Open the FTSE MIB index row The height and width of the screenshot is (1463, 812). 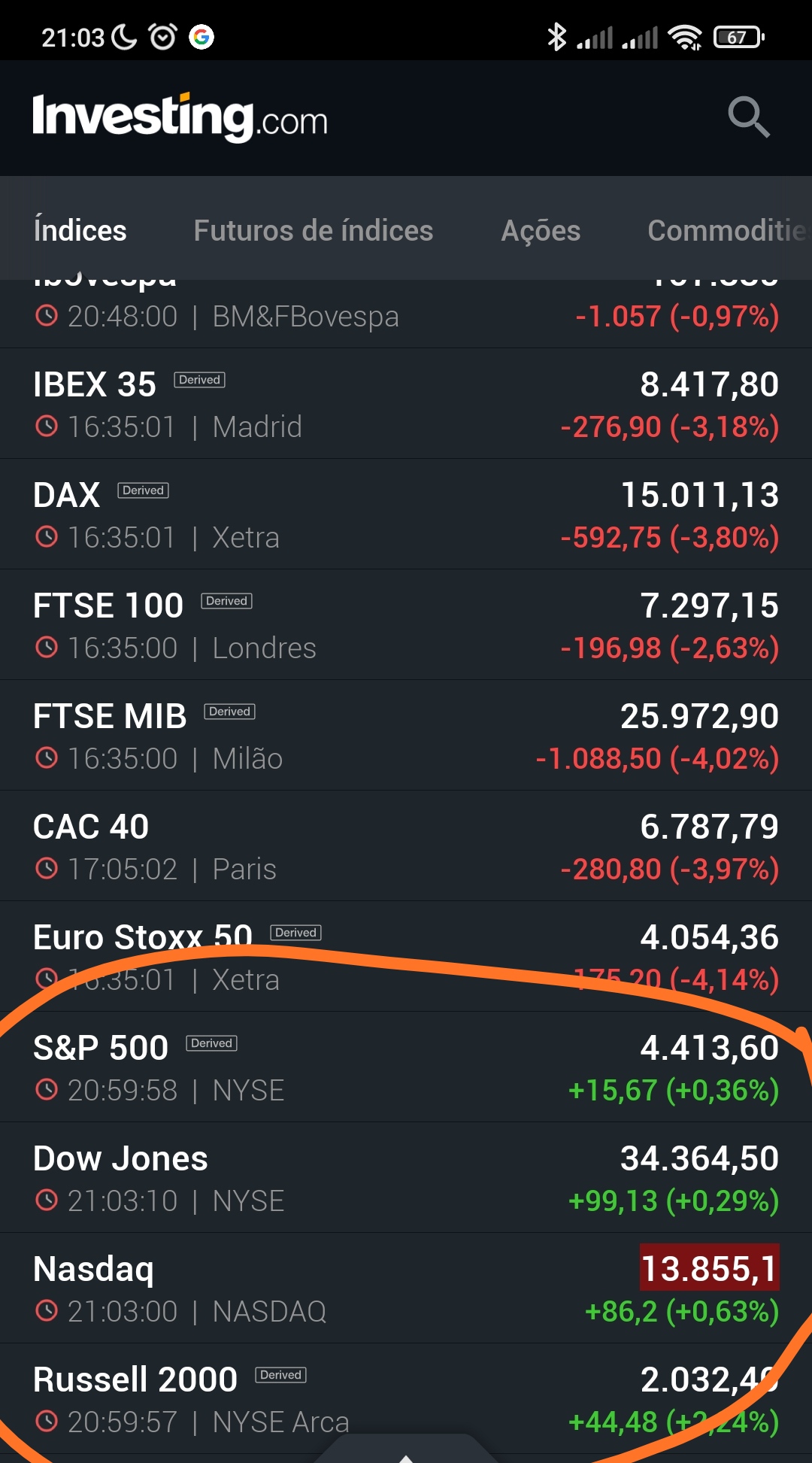[x=406, y=735]
